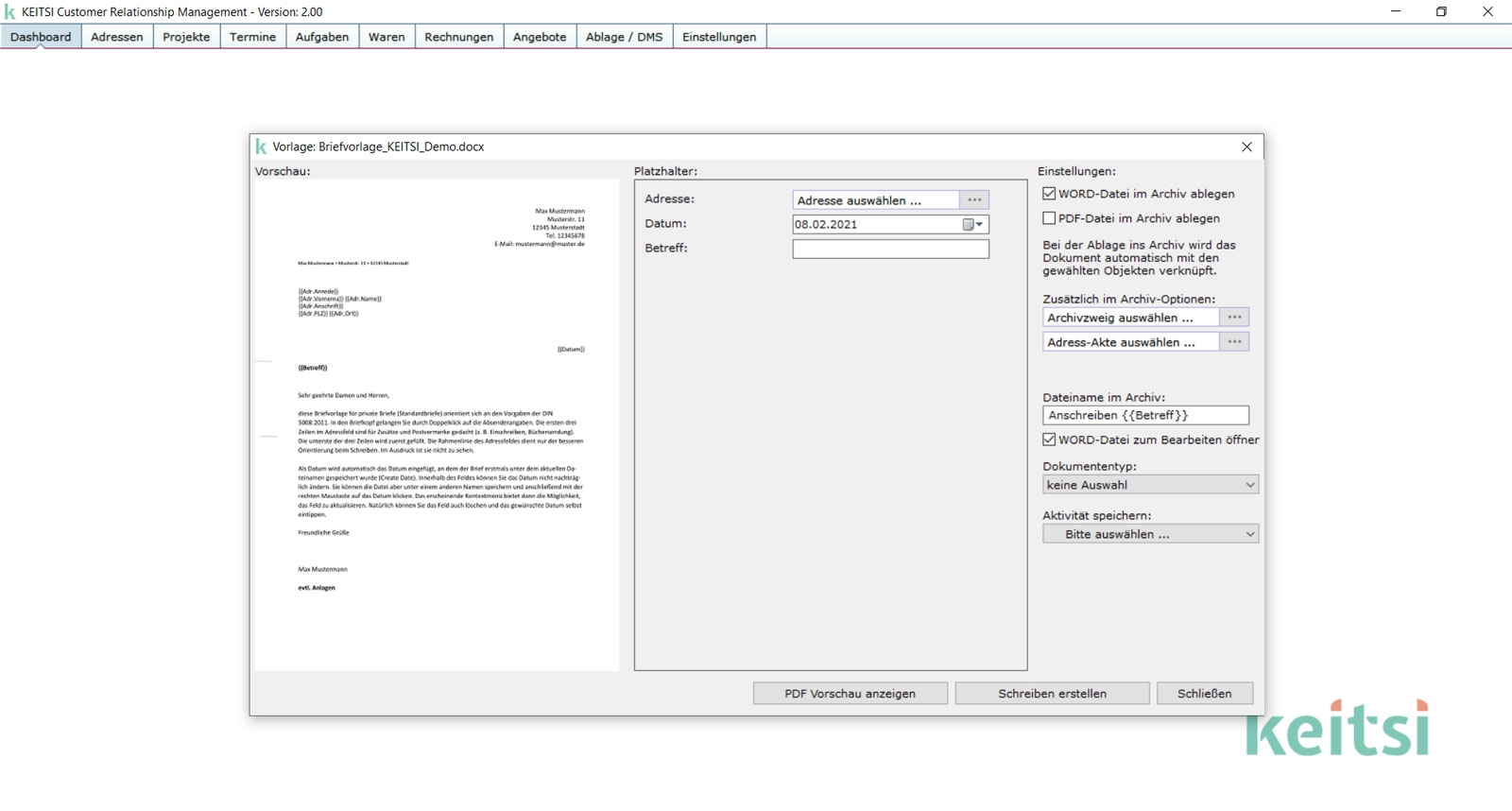Open the Rechnungen tab
Image resolution: width=1512 pixels, height=811 pixels.
[458, 37]
